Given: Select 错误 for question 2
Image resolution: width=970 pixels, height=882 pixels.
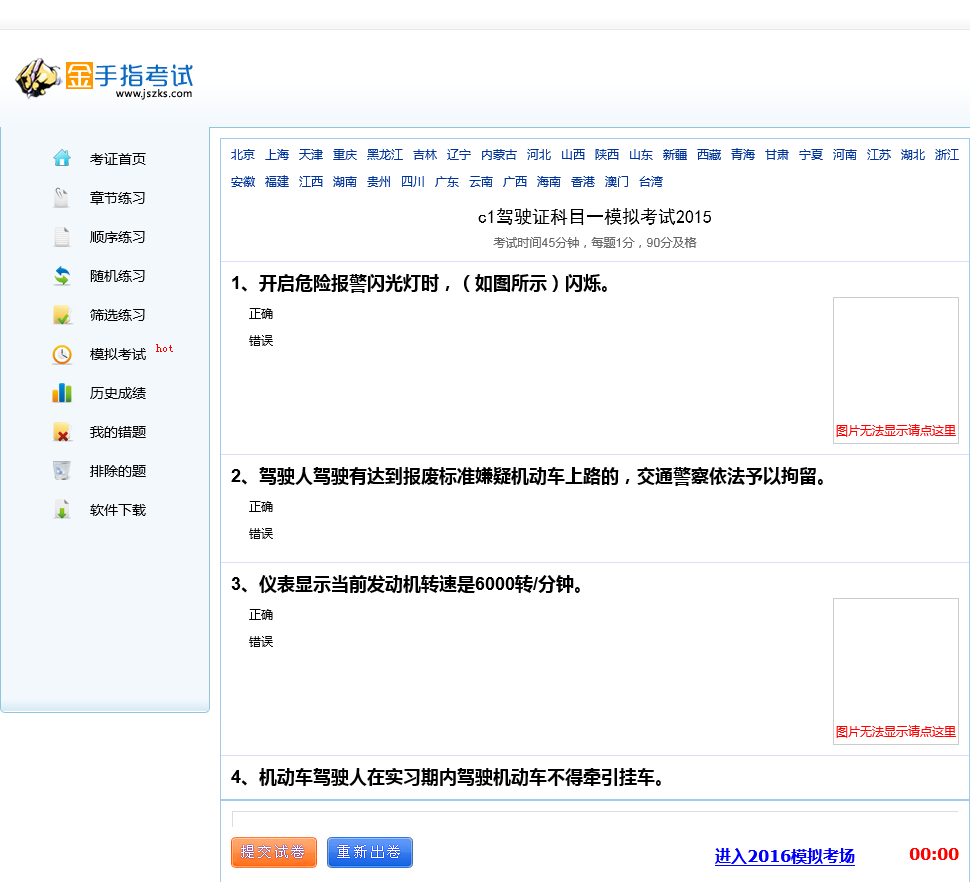Looking at the screenshot, I should click(x=260, y=533).
